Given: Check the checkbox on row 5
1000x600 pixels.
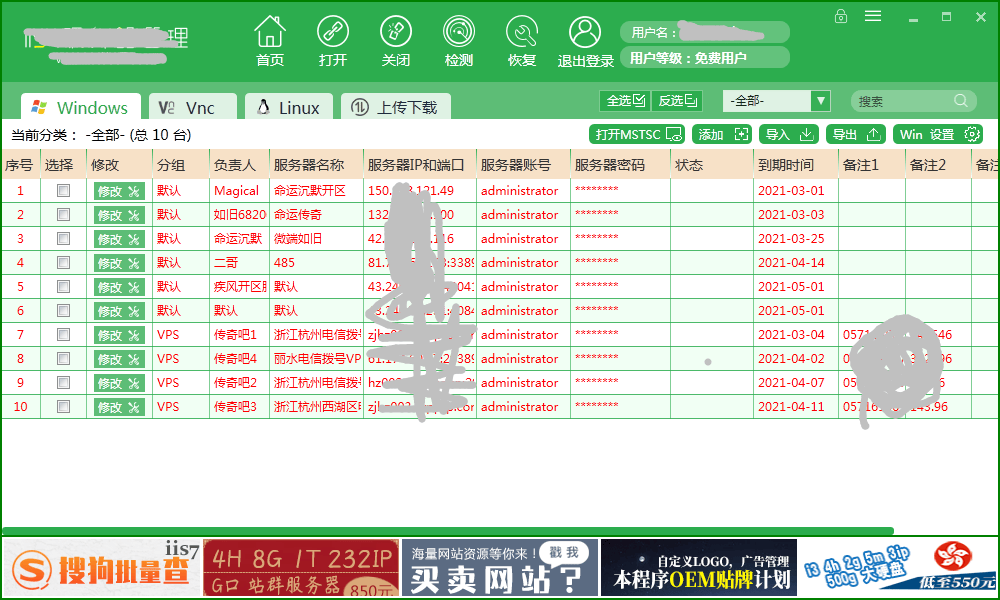Looking at the screenshot, I should point(62,287).
